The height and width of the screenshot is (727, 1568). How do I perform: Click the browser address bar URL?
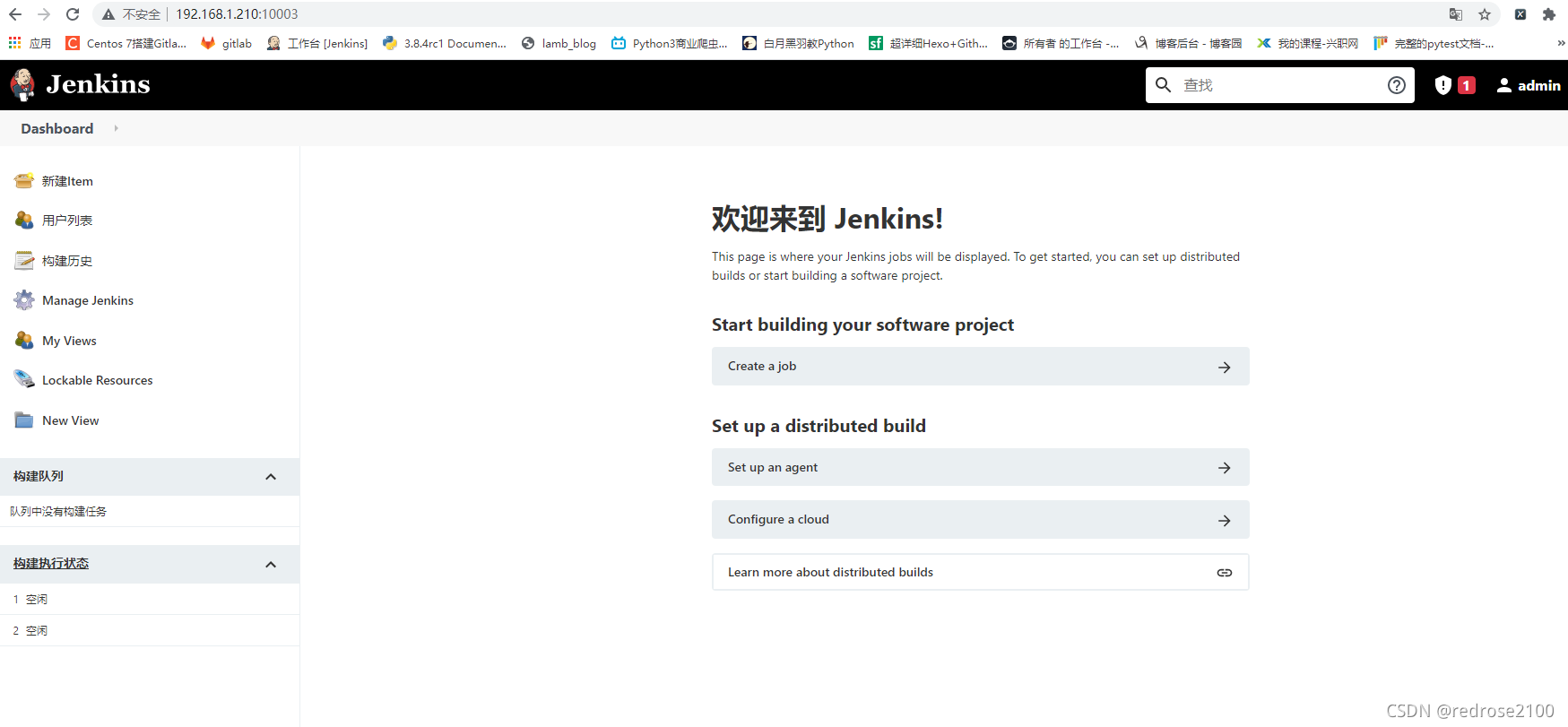tap(237, 14)
